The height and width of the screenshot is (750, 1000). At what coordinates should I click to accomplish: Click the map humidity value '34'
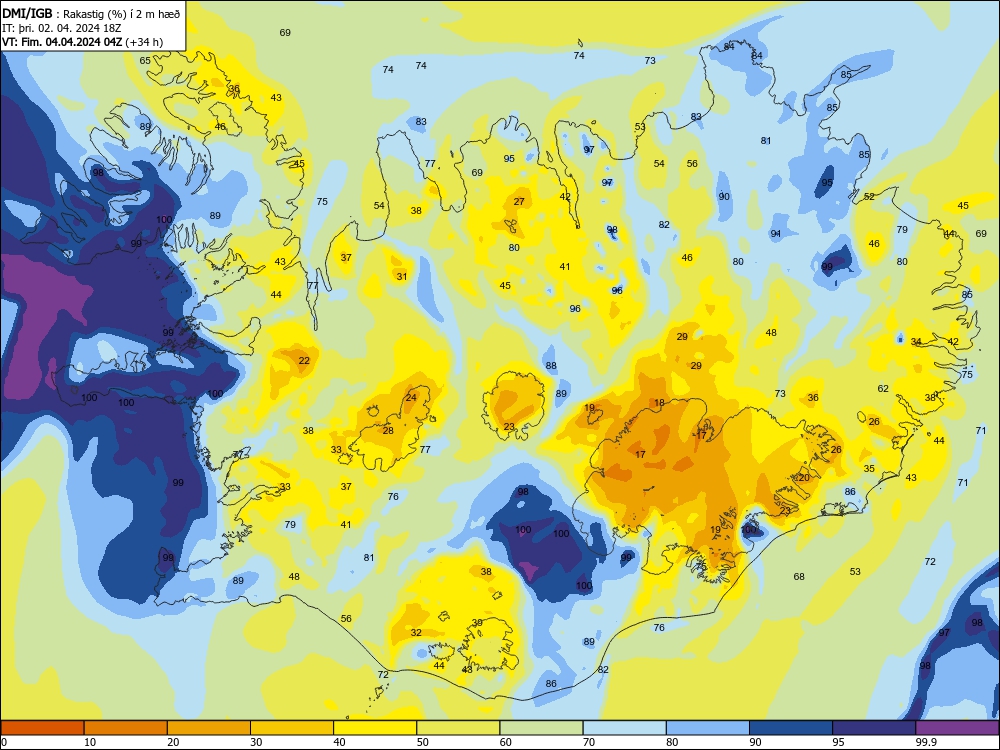(x=916, y=342)
